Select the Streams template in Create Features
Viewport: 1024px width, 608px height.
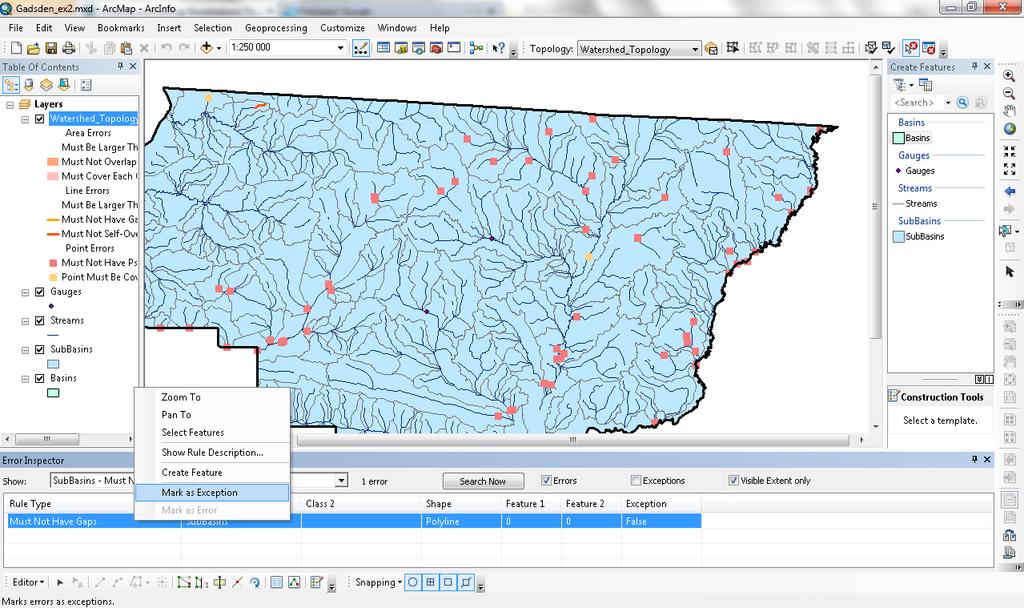[914, 204]
